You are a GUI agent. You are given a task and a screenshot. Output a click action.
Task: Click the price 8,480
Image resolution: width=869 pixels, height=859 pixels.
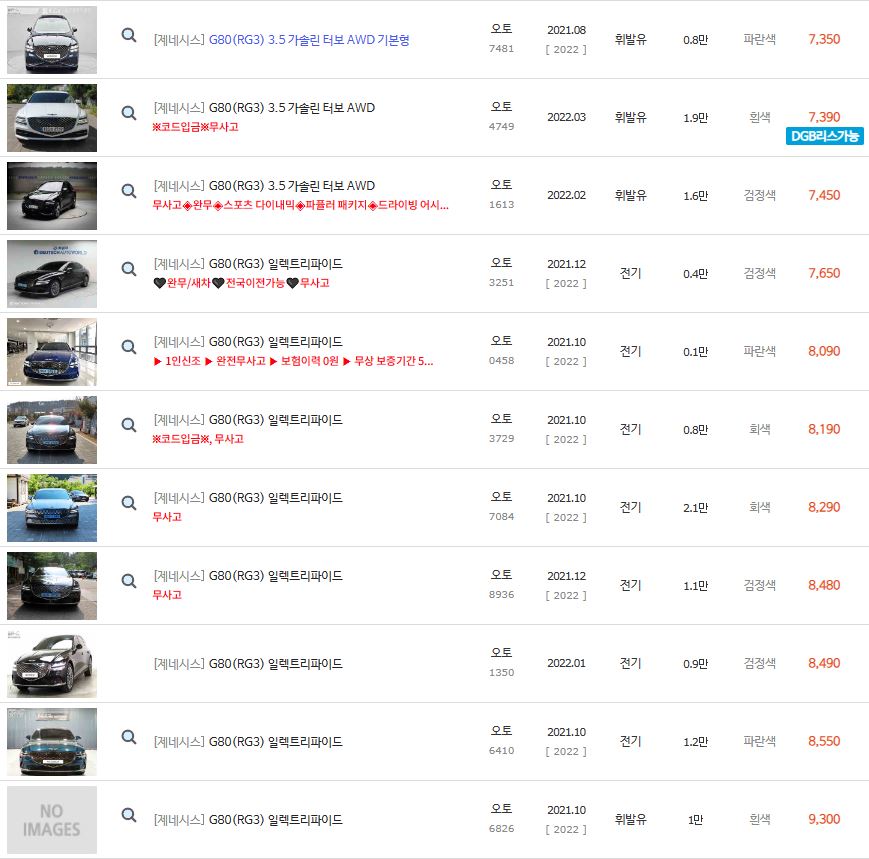(824, 585)
